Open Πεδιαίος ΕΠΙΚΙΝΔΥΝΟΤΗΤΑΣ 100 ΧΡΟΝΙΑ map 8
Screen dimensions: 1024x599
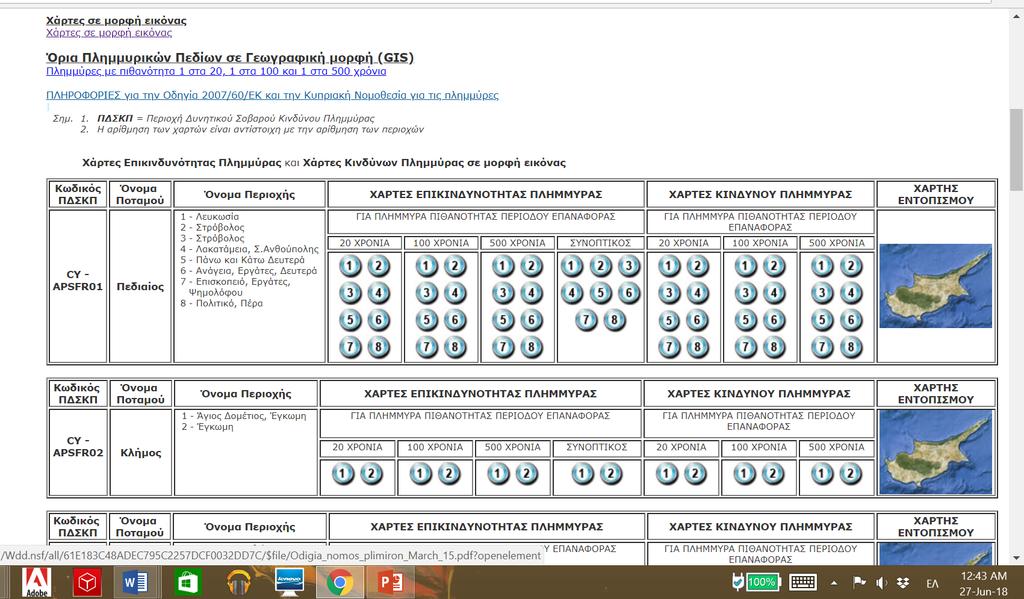(x=455, y=346)
